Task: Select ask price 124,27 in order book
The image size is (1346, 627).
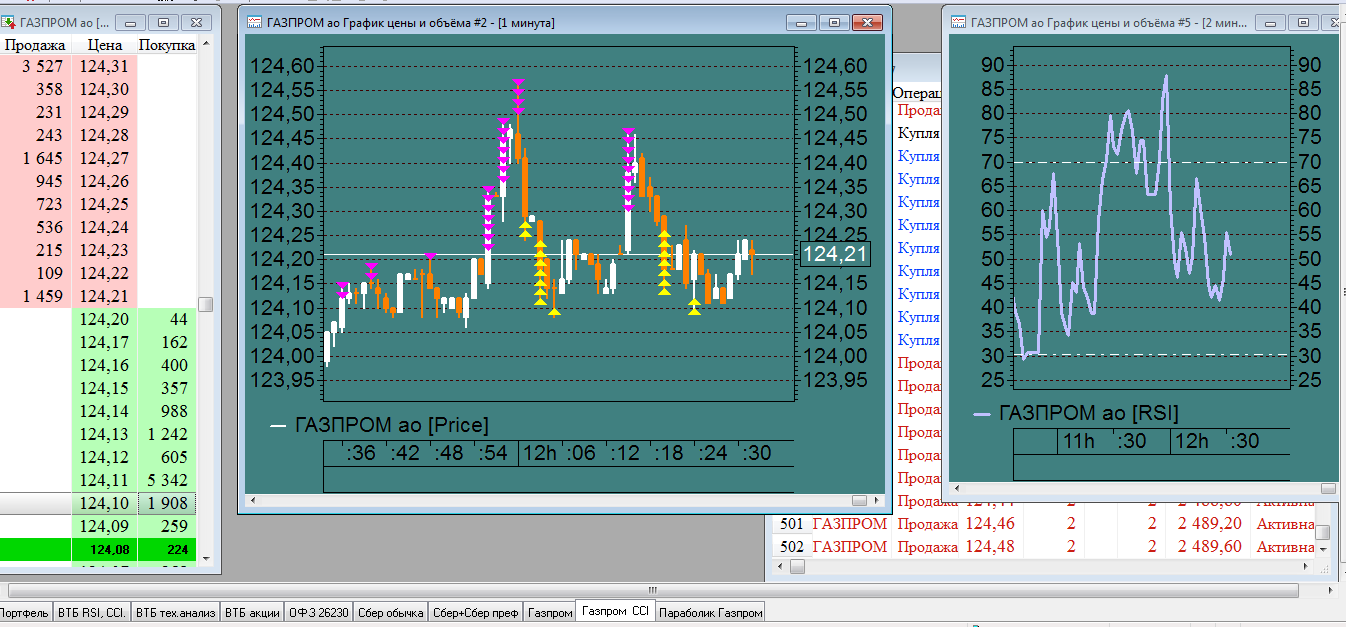Action: tap(104, 159)
